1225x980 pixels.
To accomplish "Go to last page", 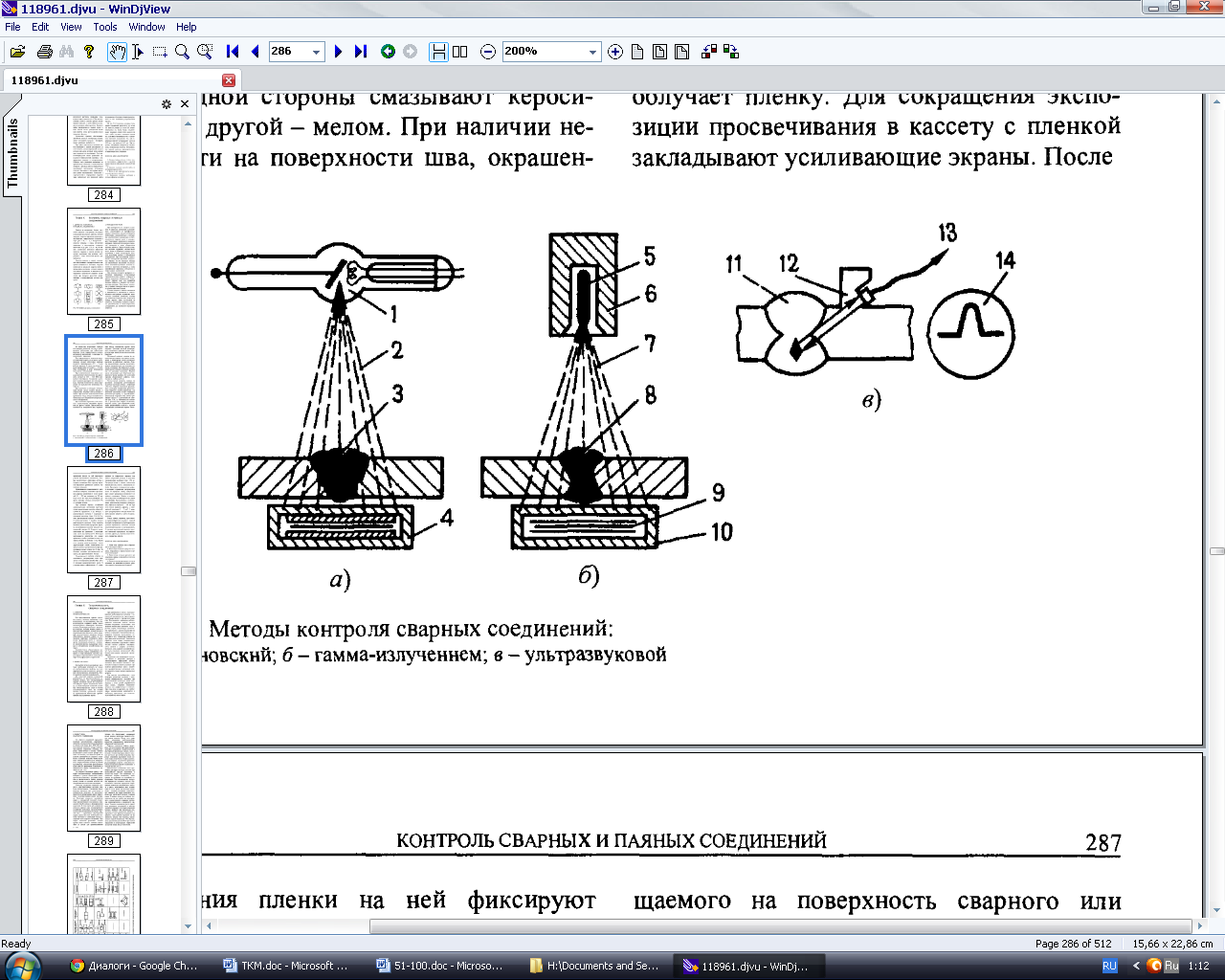I will point(361,52).
